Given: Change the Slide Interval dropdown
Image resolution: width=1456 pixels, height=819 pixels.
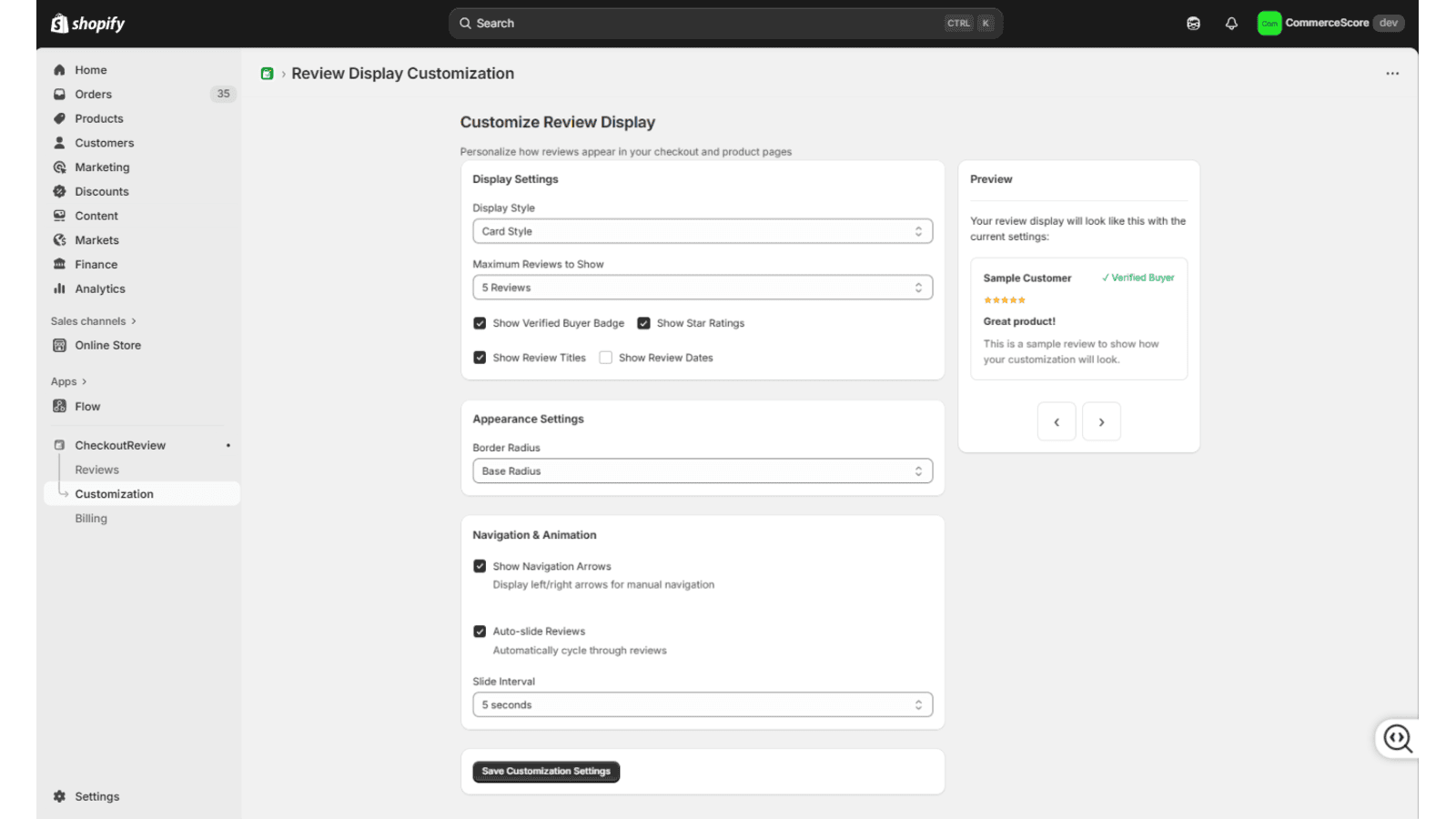Looking at the screenshot, I should pos(702,703).
